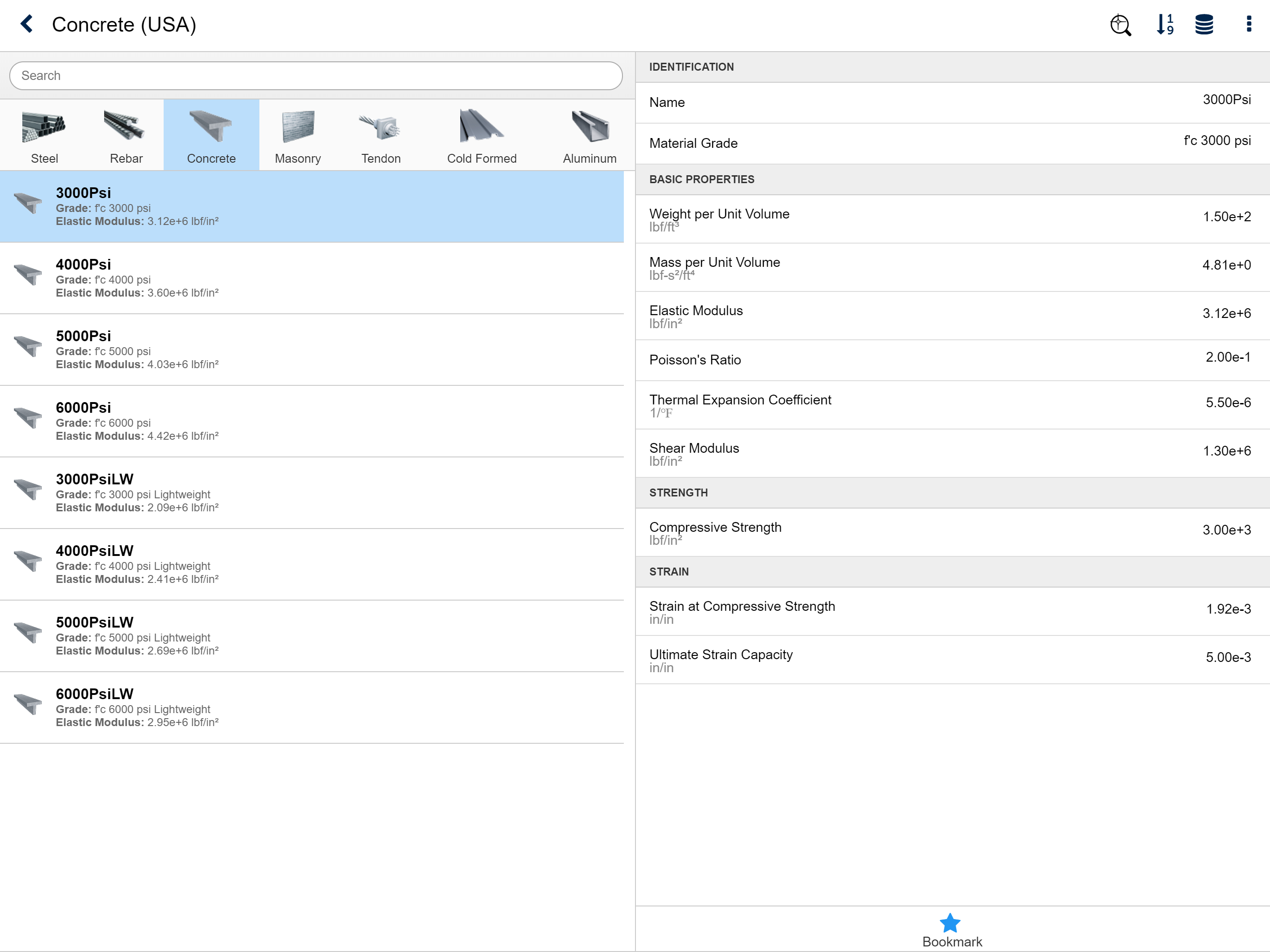Viewport: 1270px width, 952px height.
Task: Click the Concrete (USA) page title
Action: click(x=124, y=25)
